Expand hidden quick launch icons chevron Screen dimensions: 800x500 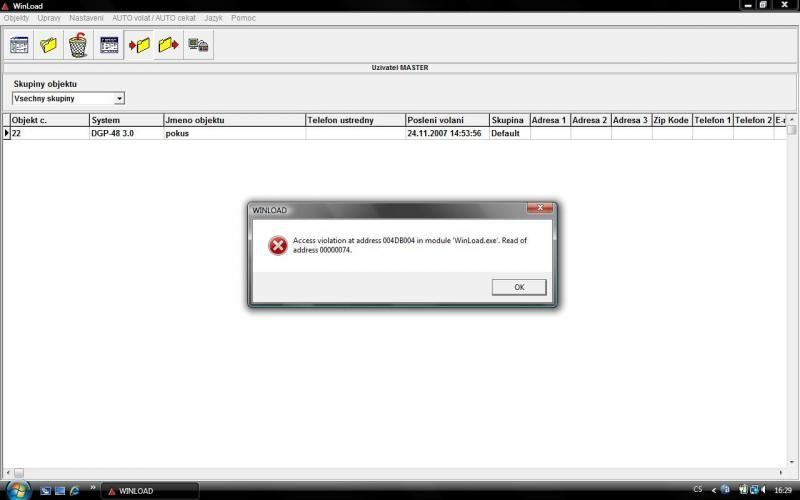(x=93, y=488)
